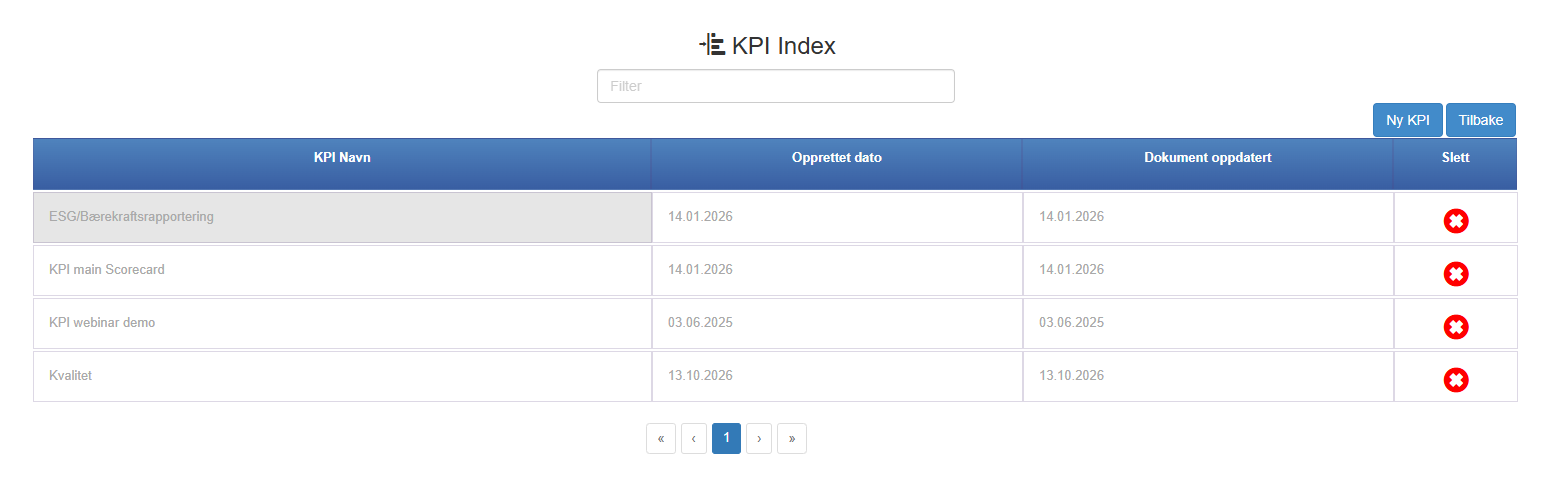Click the Tilbake button

pos(1481,120)
